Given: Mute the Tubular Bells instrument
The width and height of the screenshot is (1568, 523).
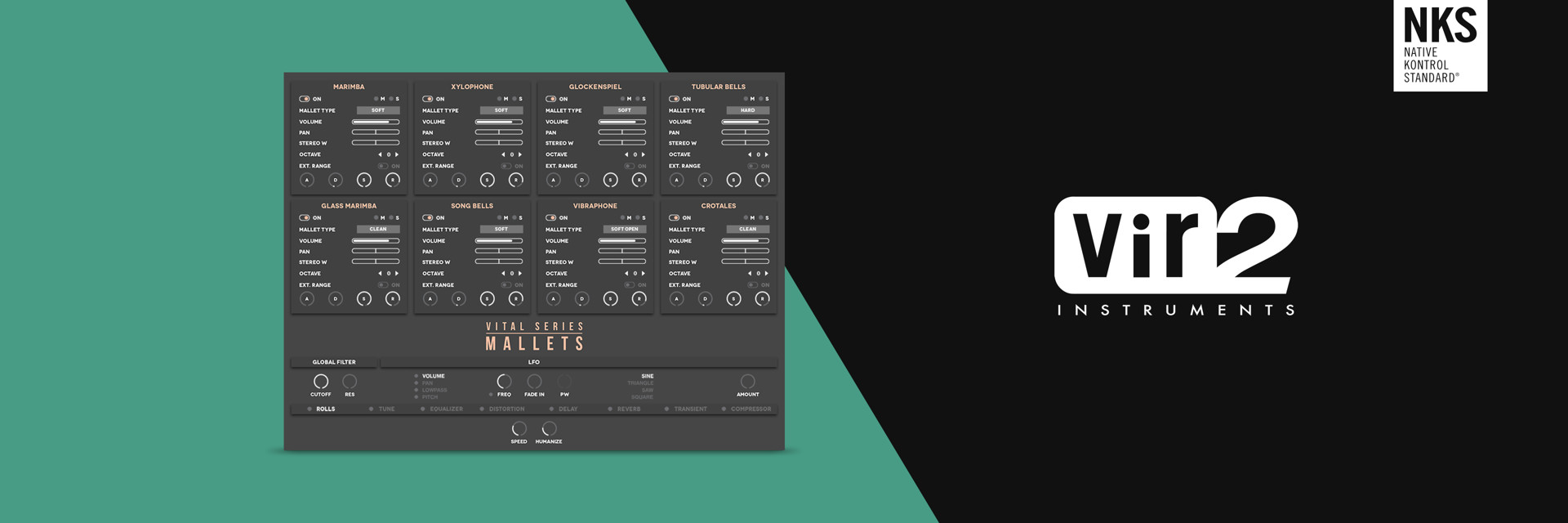Looking at the screenshot, I should [x=746, y=99].
